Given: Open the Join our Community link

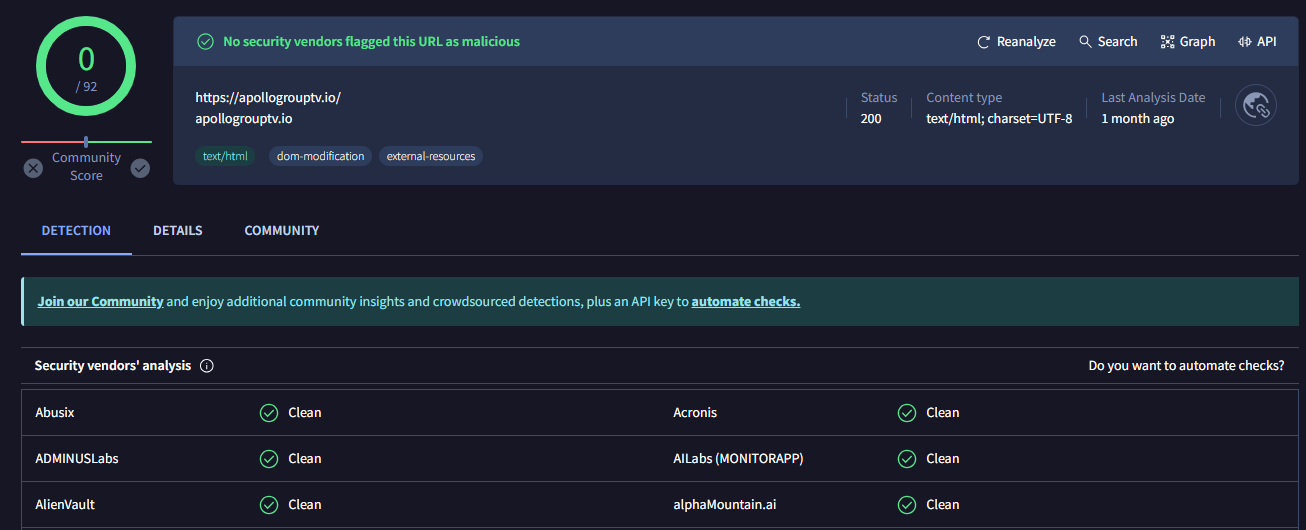Looking at the screenshot, I should pos(100,301).
